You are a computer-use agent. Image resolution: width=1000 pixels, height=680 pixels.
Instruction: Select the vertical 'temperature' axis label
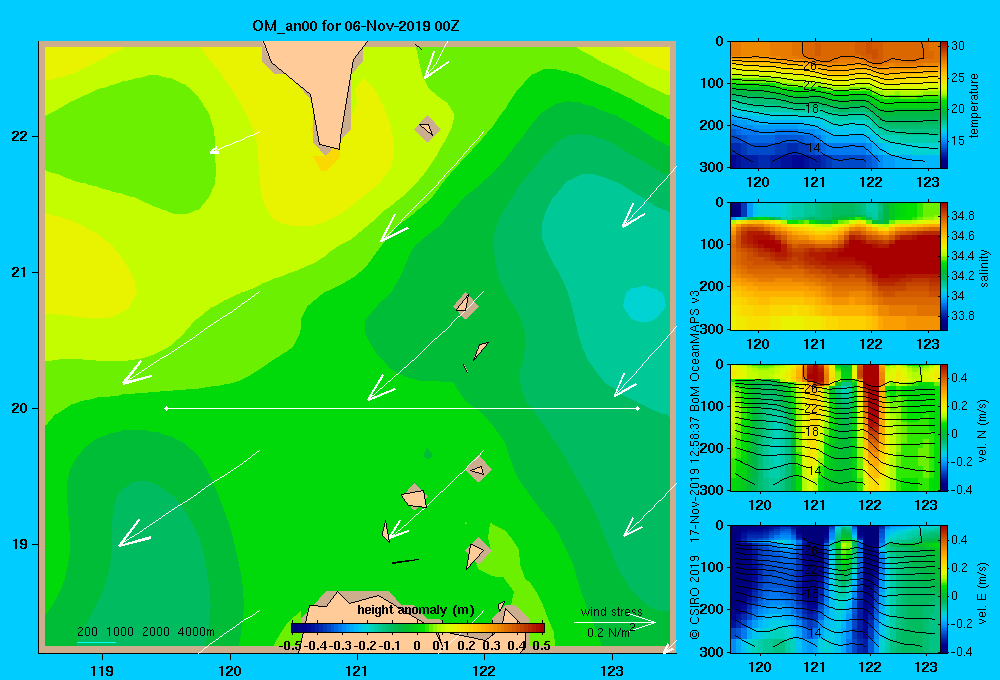(974, 106)
